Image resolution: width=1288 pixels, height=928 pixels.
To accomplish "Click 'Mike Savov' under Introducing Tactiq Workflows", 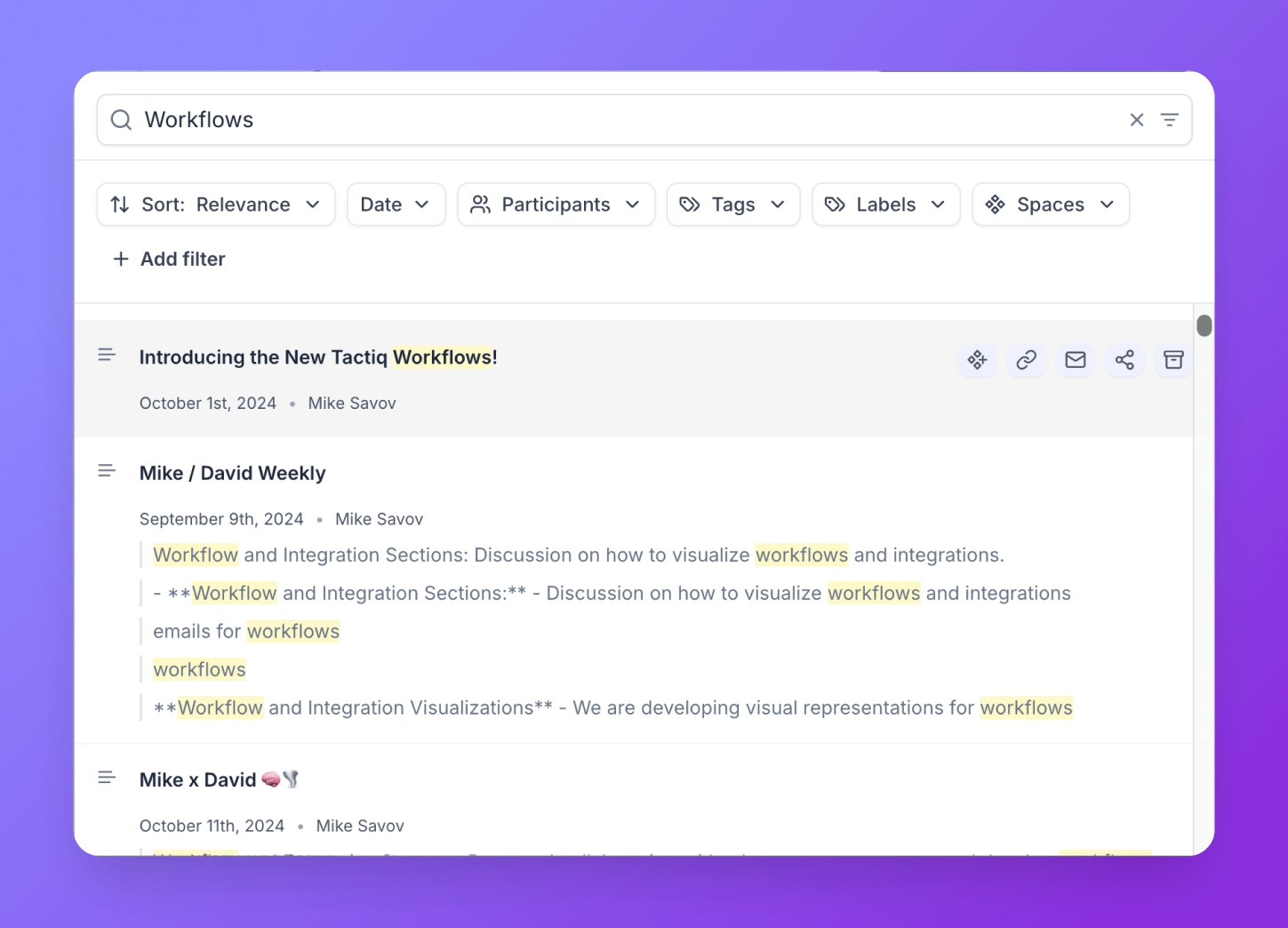I will coord(352,404).
